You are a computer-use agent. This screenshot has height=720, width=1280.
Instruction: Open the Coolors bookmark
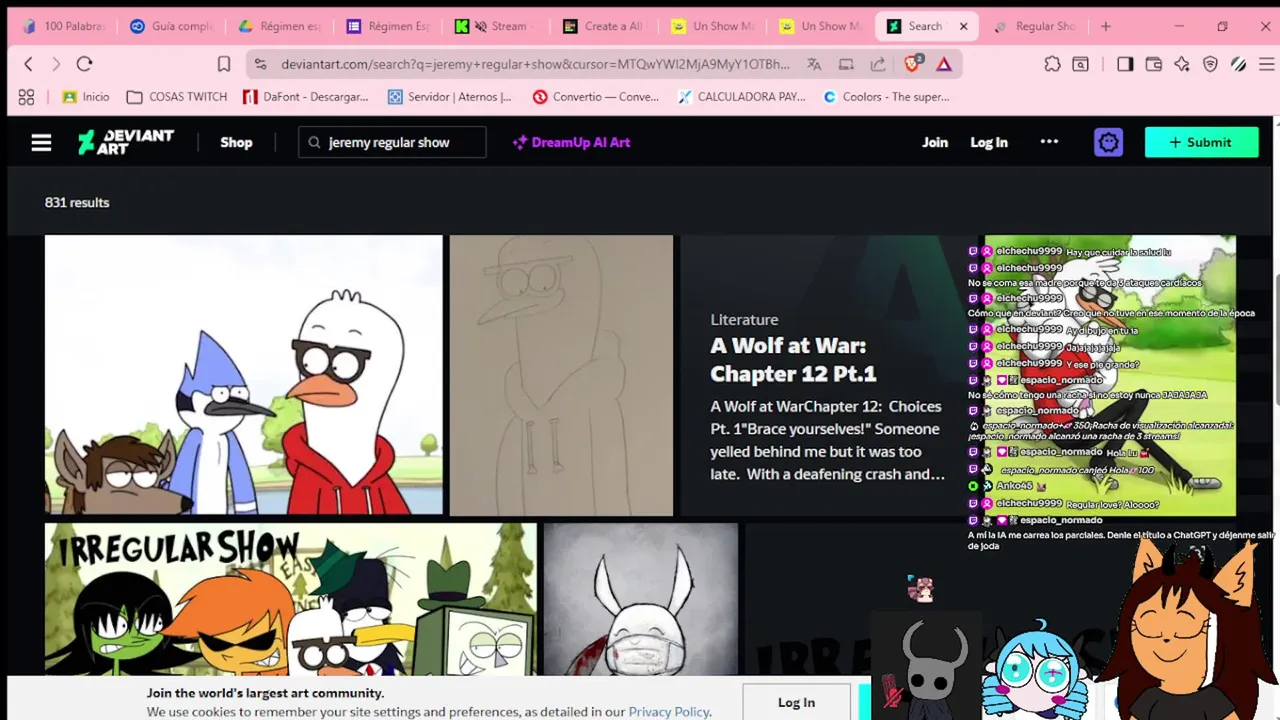(x=886, y=97)
